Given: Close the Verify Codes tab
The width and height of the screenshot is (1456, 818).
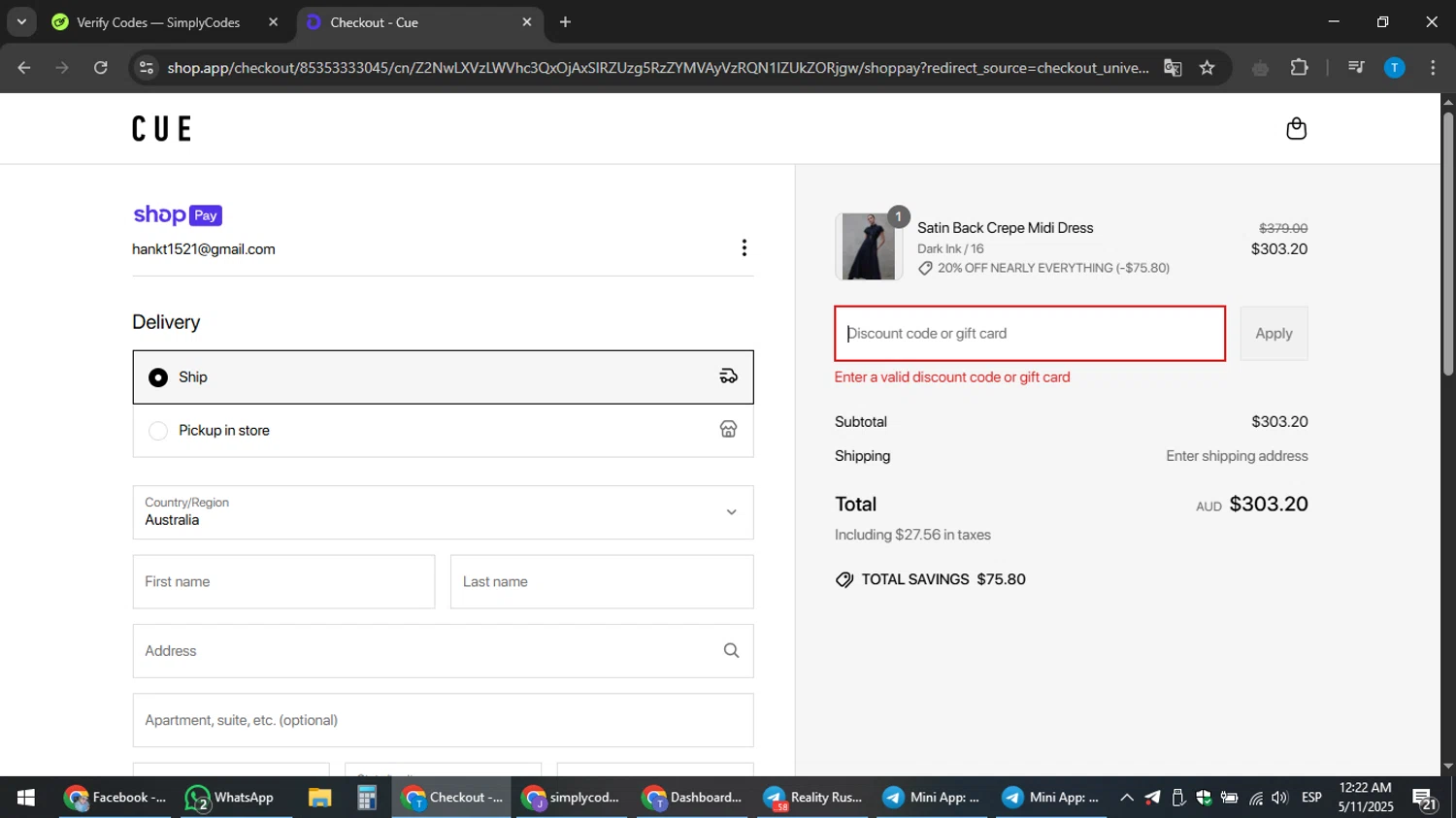Looking at the screenshot, I should 273,22.
